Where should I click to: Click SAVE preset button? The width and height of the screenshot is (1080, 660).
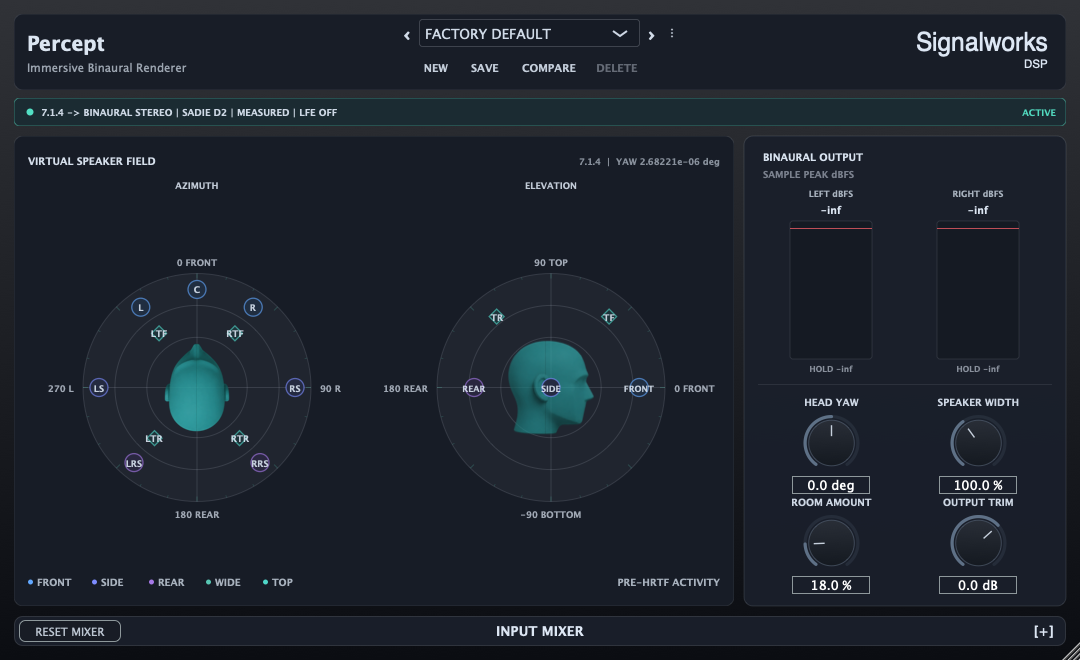tap(484, 68)
